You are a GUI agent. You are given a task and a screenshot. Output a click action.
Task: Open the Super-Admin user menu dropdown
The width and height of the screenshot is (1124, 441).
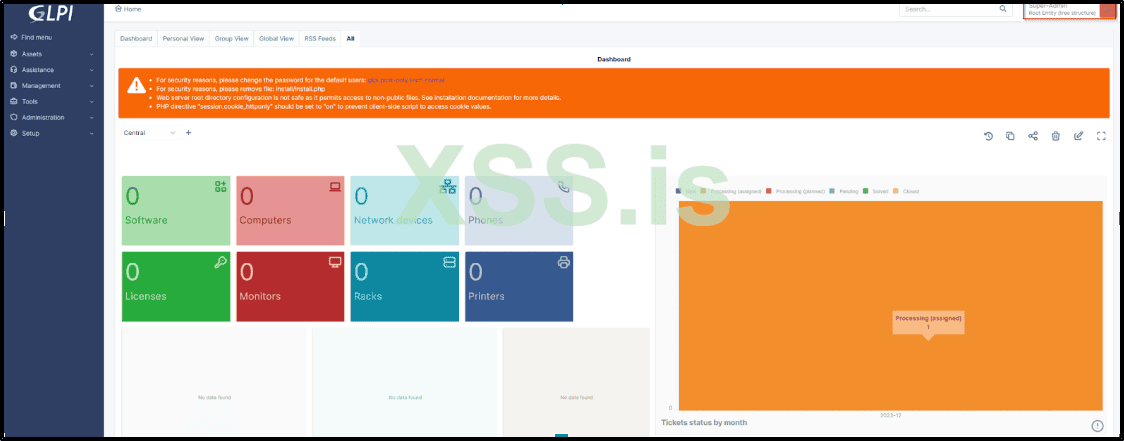click(1070, 9)
